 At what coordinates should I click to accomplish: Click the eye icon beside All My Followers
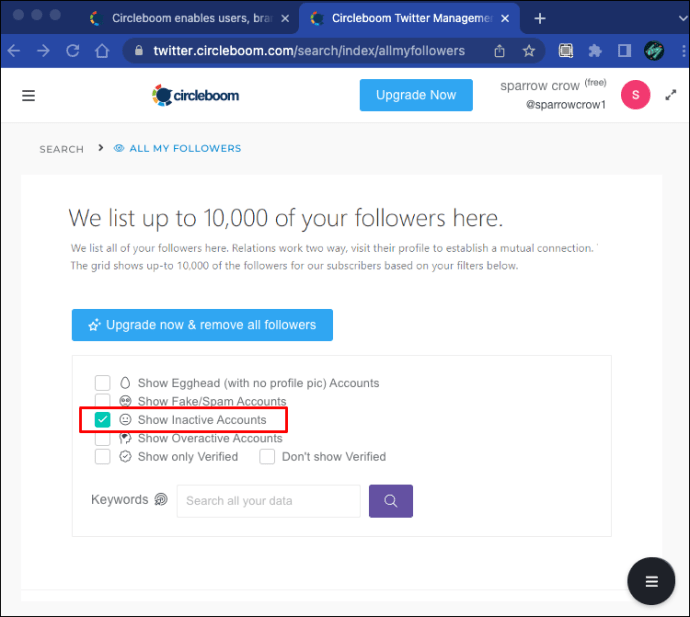119,148
